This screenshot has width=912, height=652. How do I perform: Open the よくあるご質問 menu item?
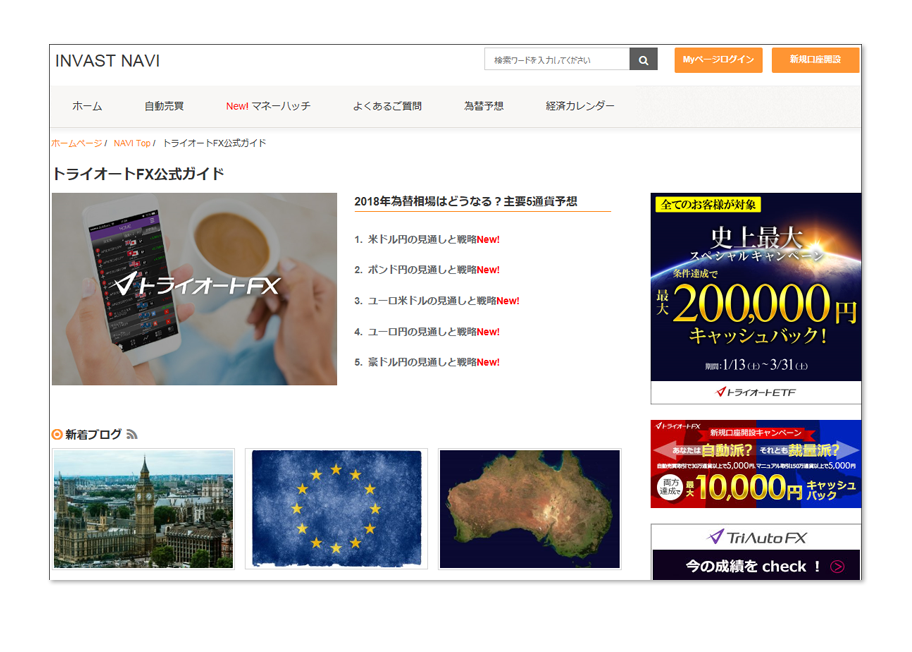click(387, 106)
